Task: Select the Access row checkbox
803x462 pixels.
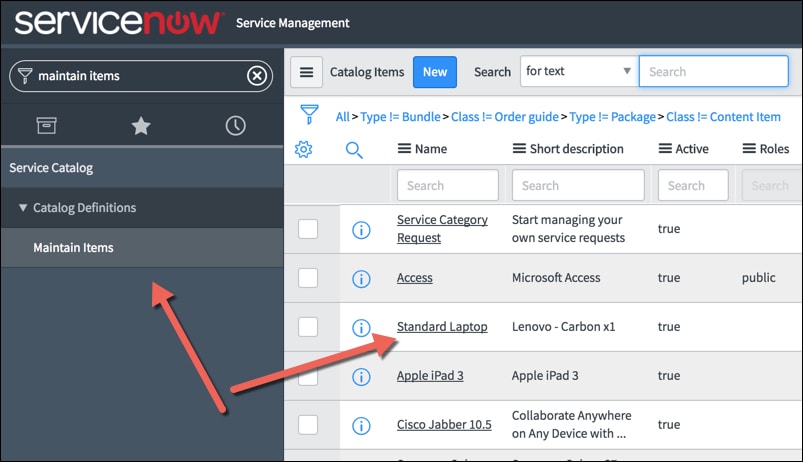Action: coord(308,278)
